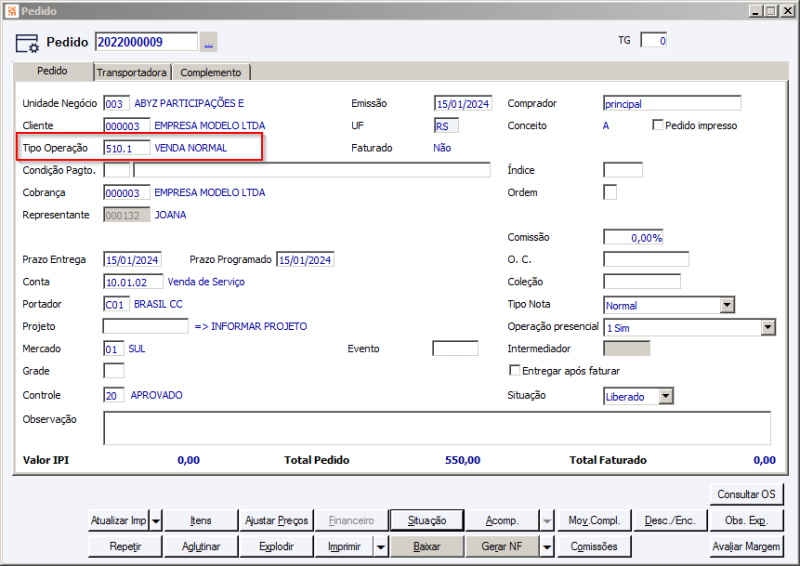Click the Baixar button

[427, 547]
